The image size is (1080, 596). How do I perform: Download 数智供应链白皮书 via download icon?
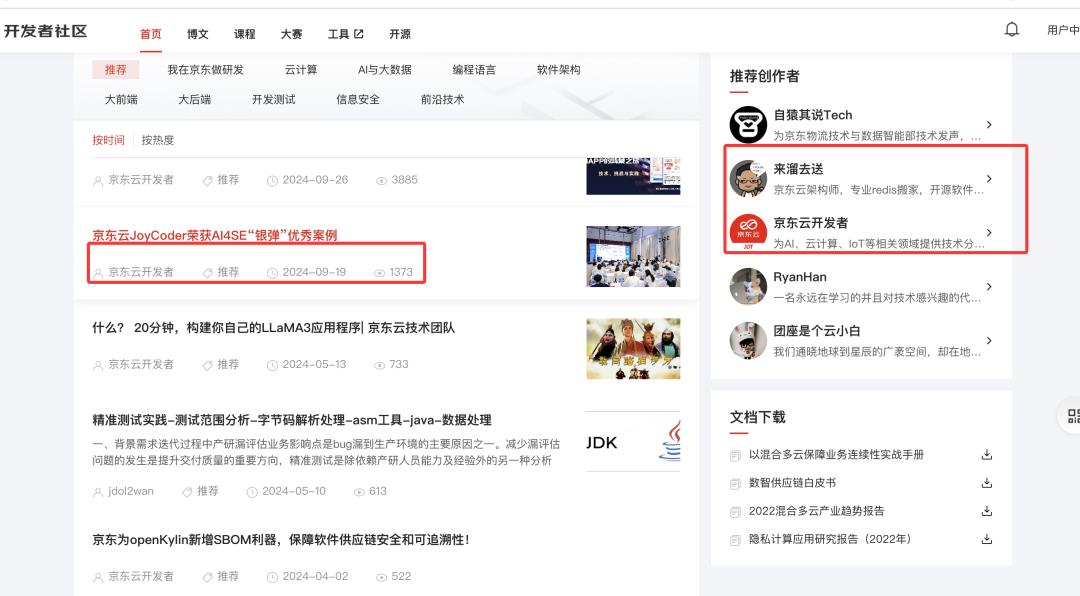point(986,483)
